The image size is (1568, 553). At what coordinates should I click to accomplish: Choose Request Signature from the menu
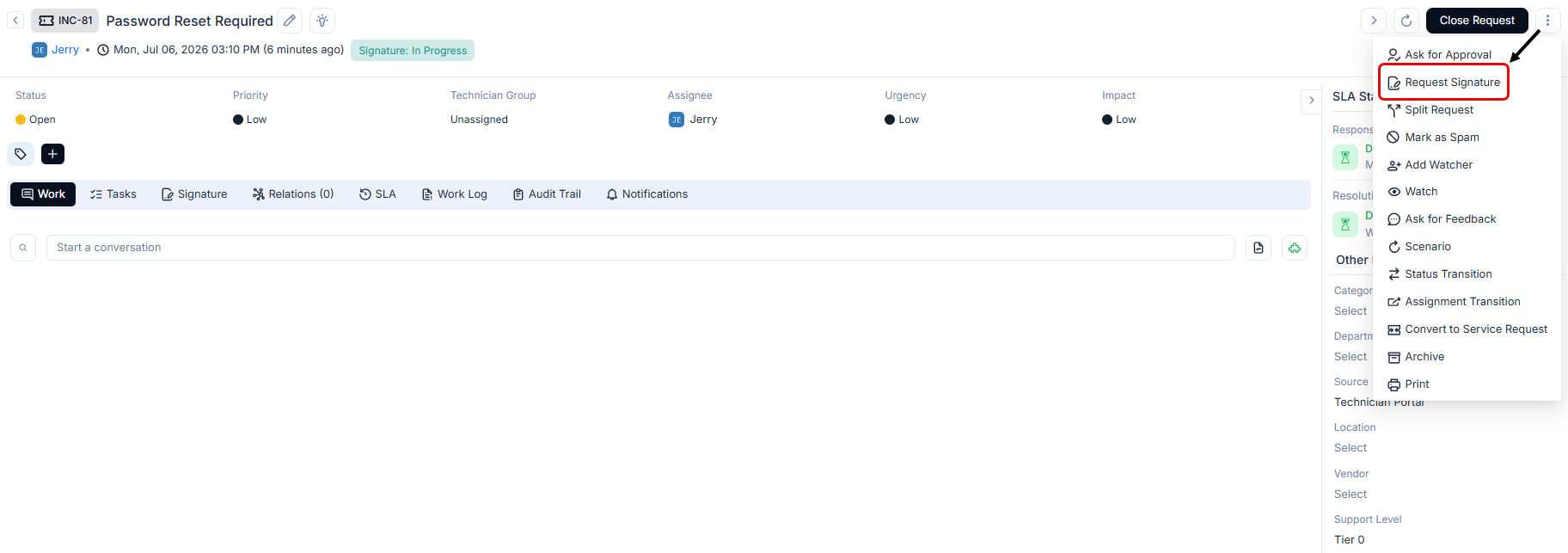coord(1444,83)
